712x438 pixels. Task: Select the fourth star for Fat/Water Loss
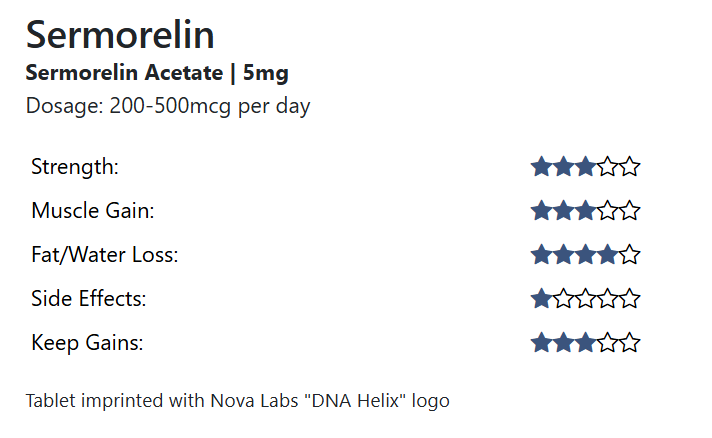[607, 255]
